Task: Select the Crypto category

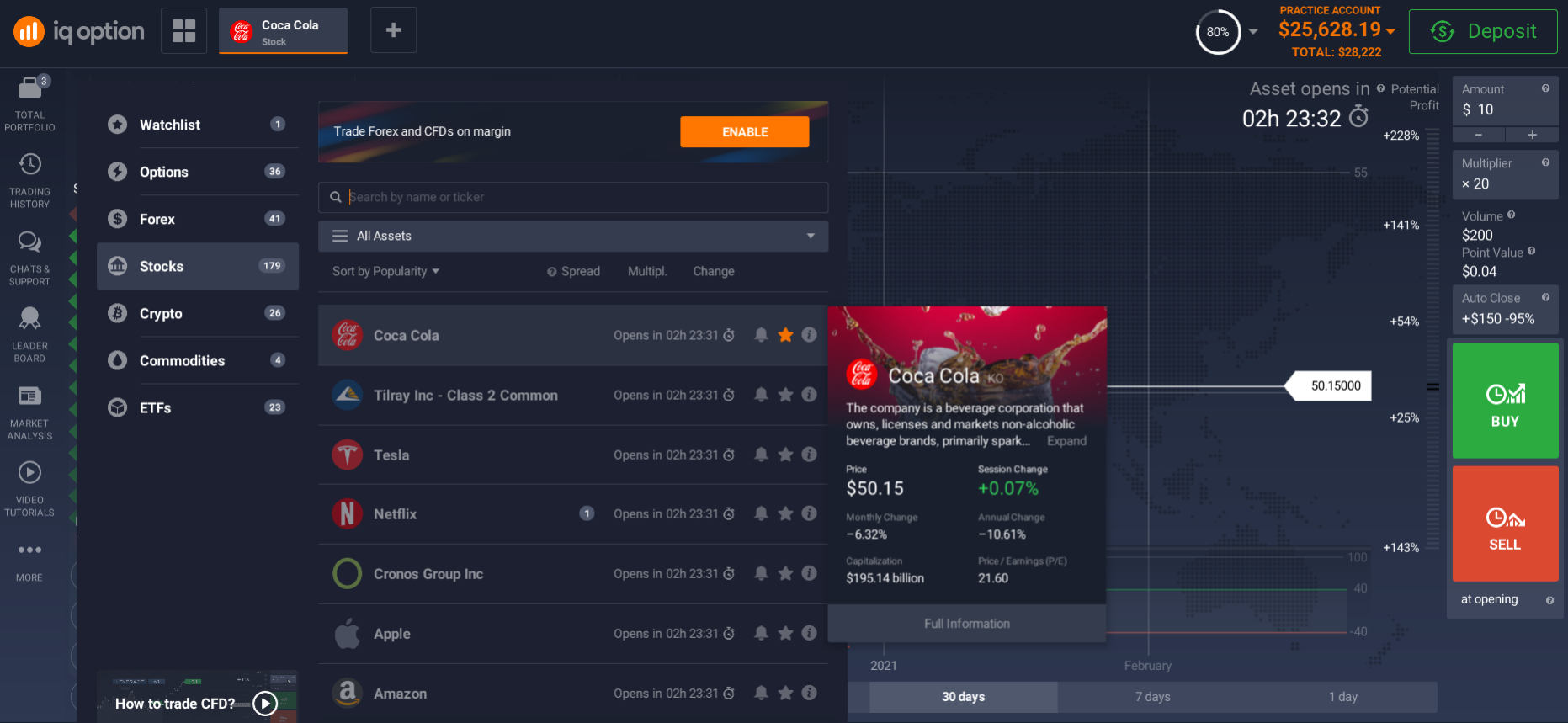Action: tap(198, 313)
